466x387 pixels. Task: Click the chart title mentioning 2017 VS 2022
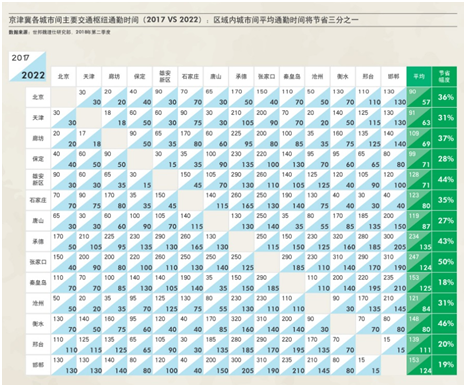pos(183,20)
